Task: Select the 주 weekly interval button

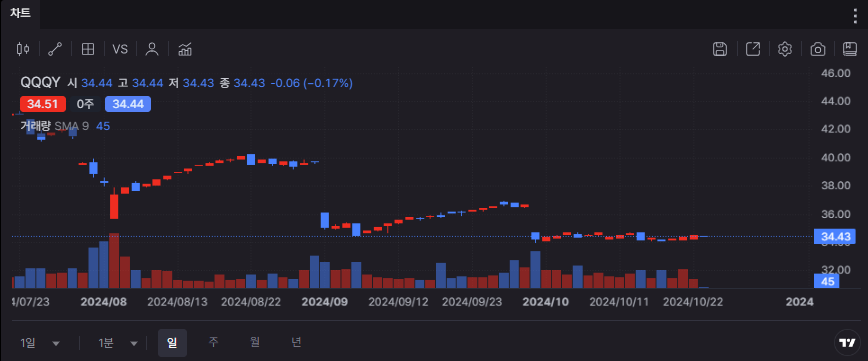Action: 213,343
